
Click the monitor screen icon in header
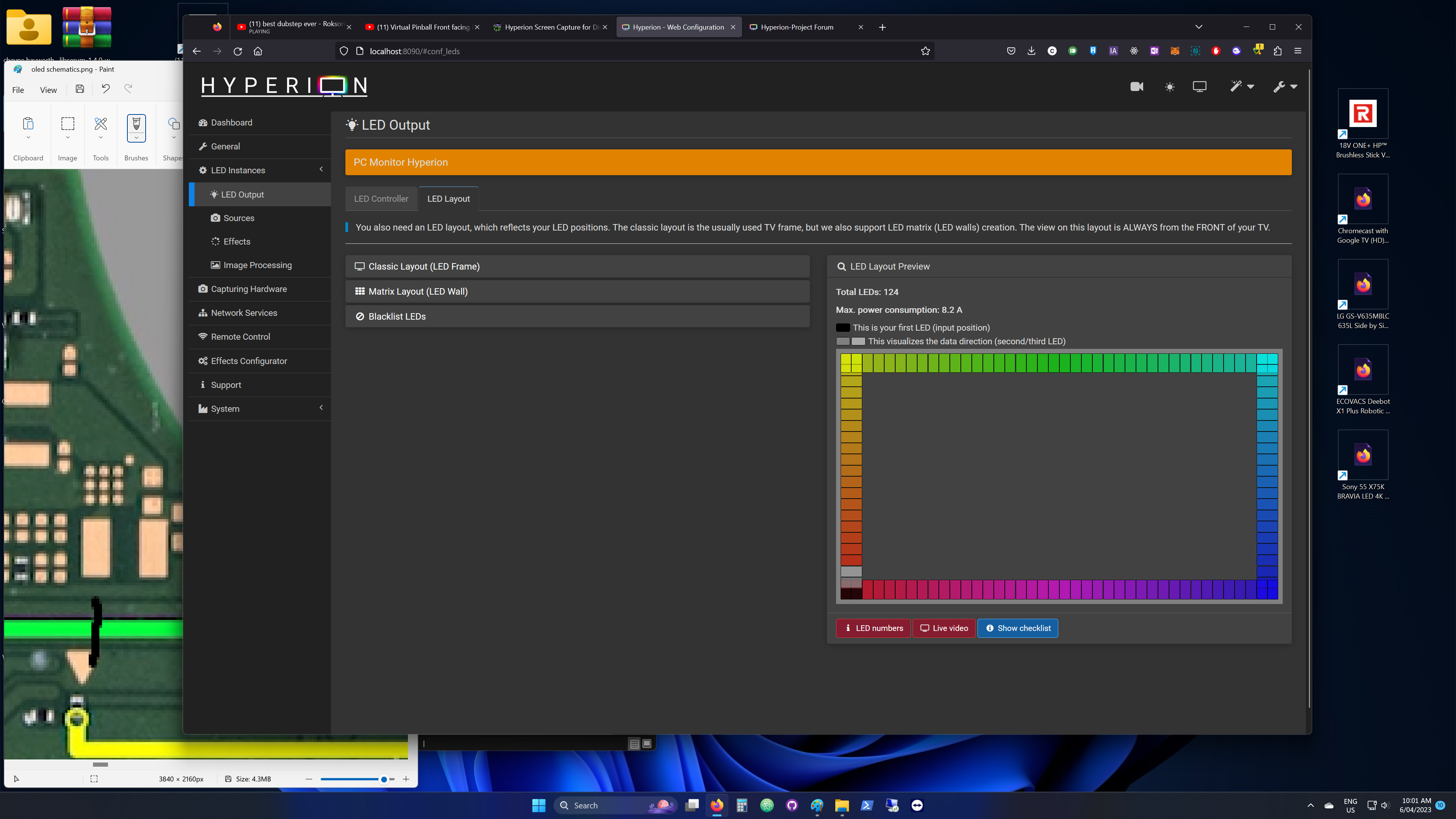[1199, 86]
